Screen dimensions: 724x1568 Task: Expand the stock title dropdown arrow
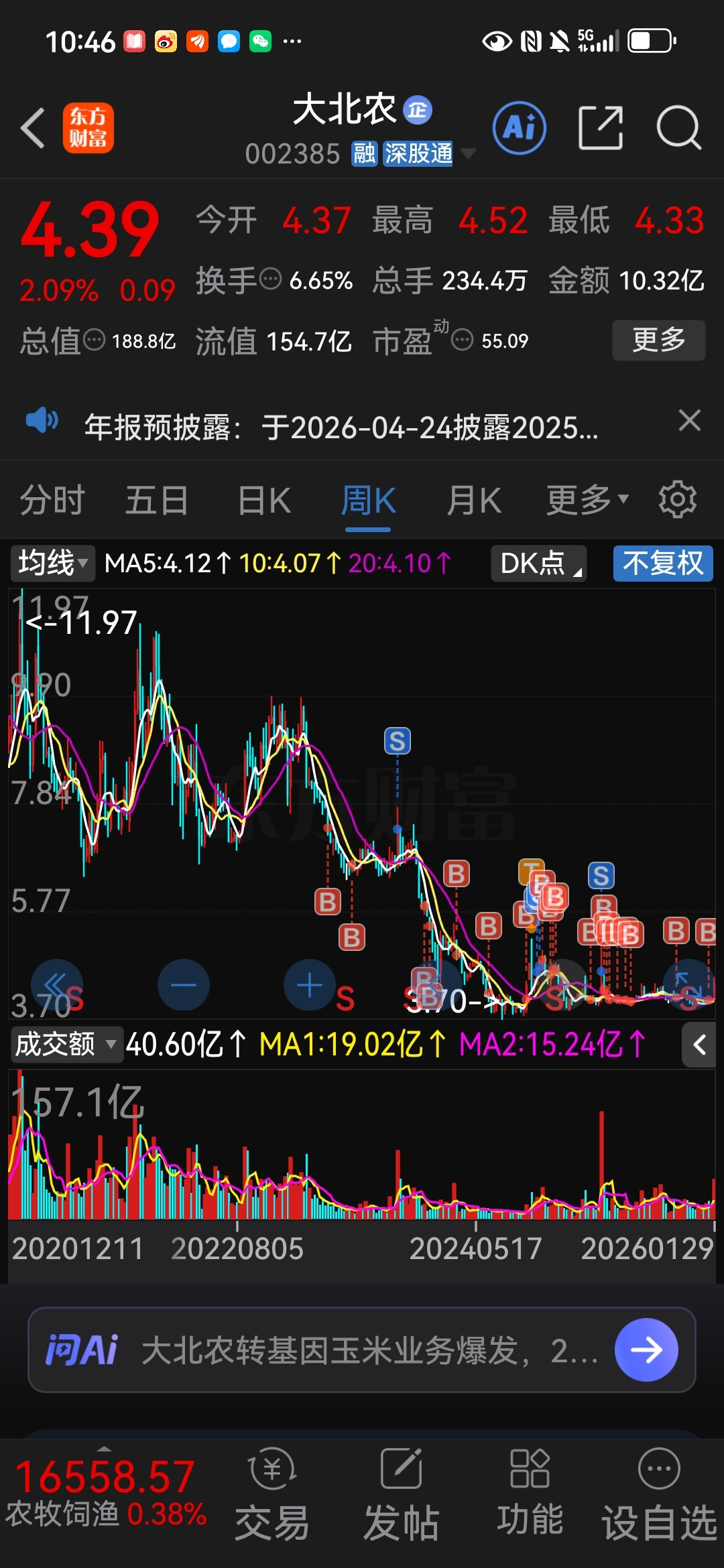[468, 153]
